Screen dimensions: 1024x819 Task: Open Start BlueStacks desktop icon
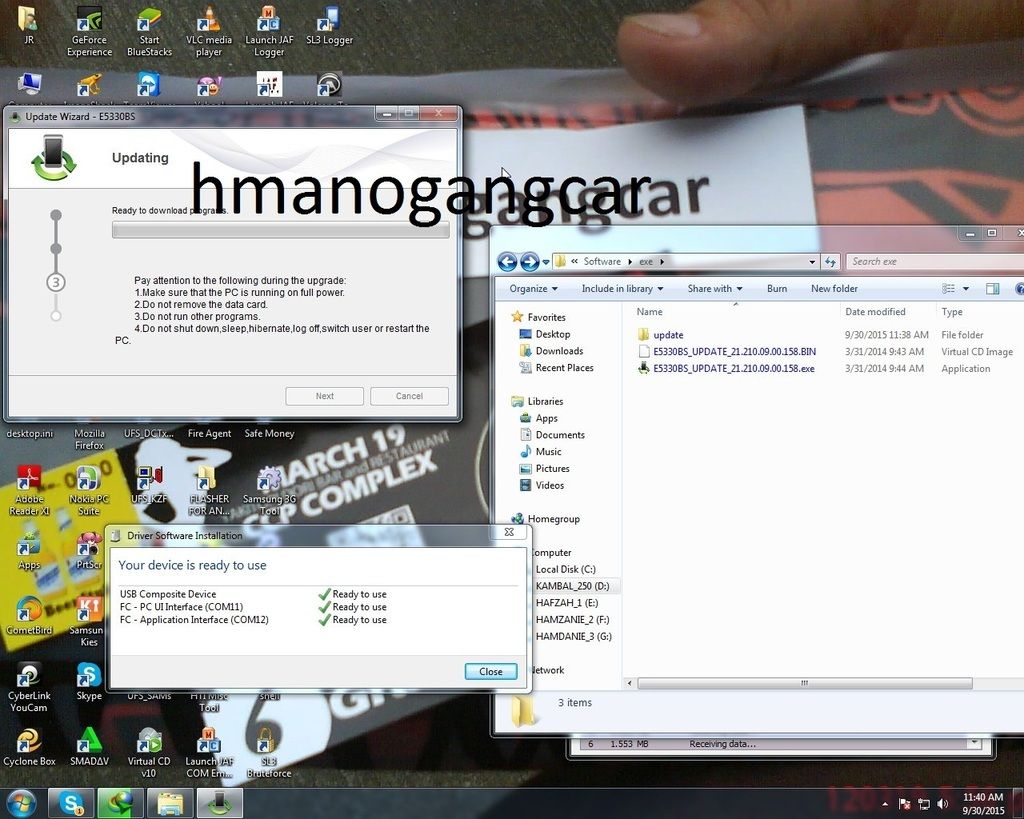point(149,22)
